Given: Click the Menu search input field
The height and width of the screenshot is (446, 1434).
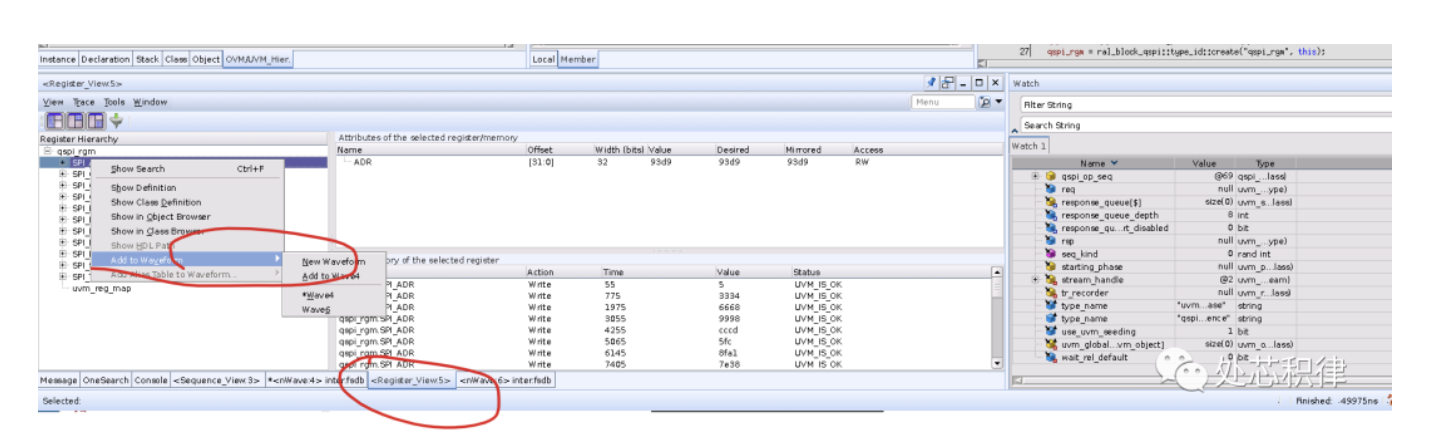Looking at the screenshot, I should (942, 102).
